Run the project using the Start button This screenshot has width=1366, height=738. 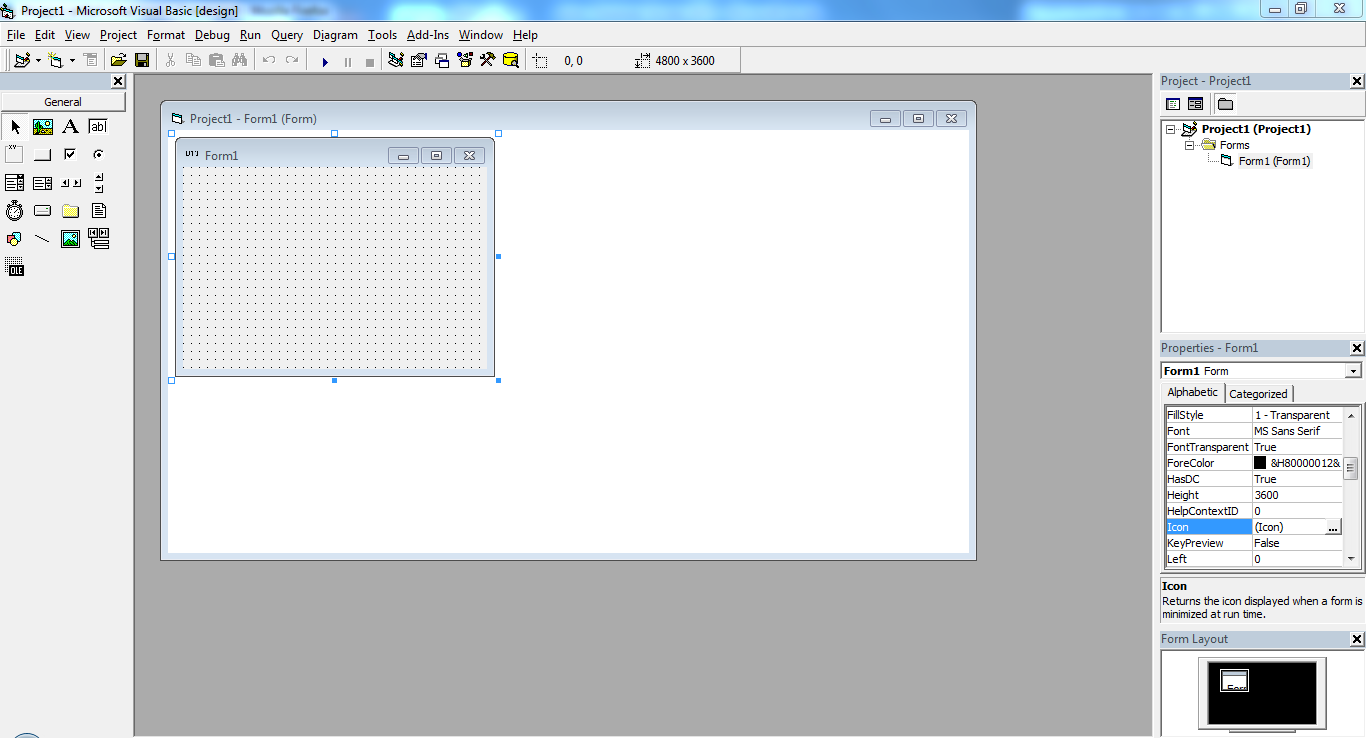click(x=325, y=60)
